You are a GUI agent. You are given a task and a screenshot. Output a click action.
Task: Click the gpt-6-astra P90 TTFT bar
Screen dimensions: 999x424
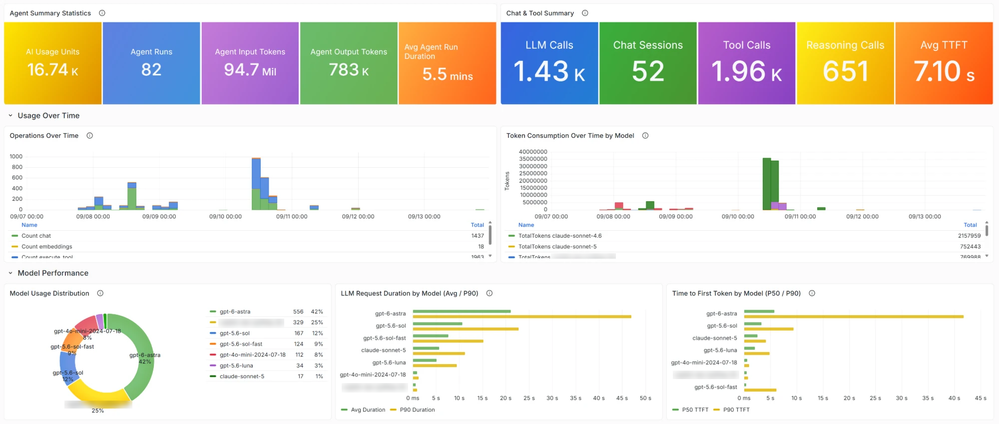[854, 316]
